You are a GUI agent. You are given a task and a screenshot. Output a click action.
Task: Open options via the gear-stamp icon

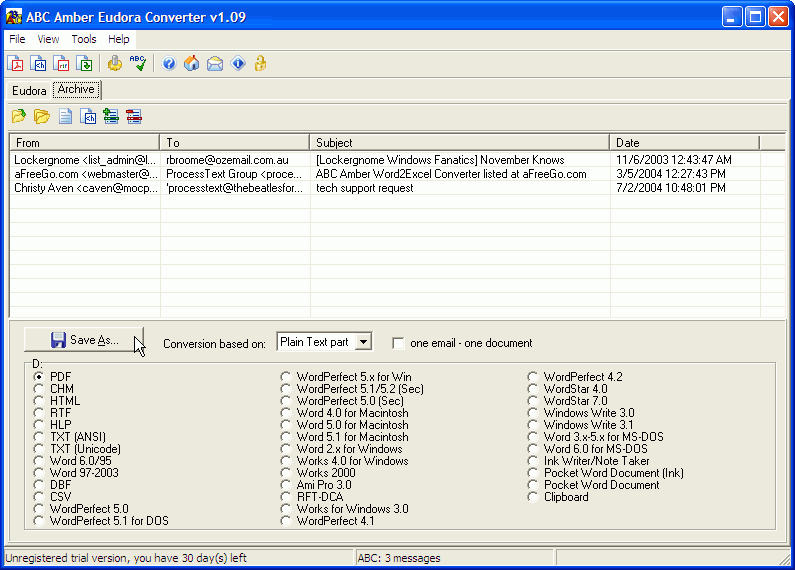point(115,63)
